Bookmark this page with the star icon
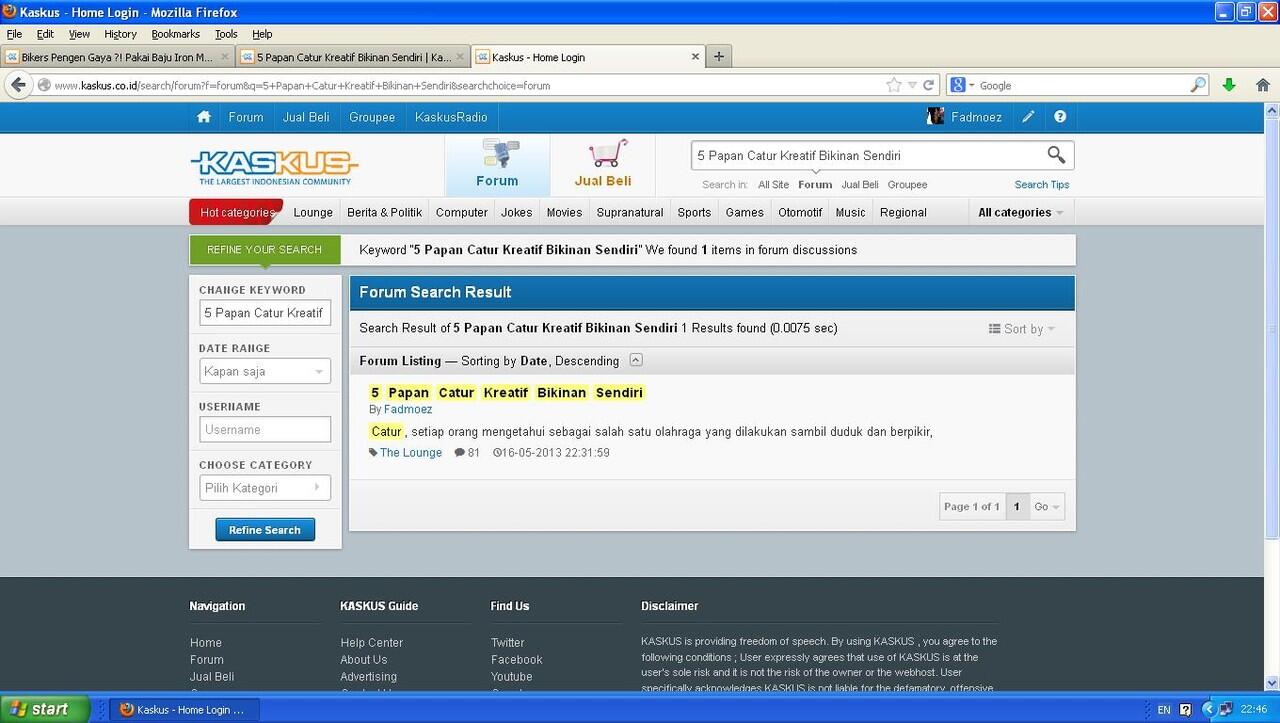This screenshot has height=723, width=1280. tap(893, 85)
